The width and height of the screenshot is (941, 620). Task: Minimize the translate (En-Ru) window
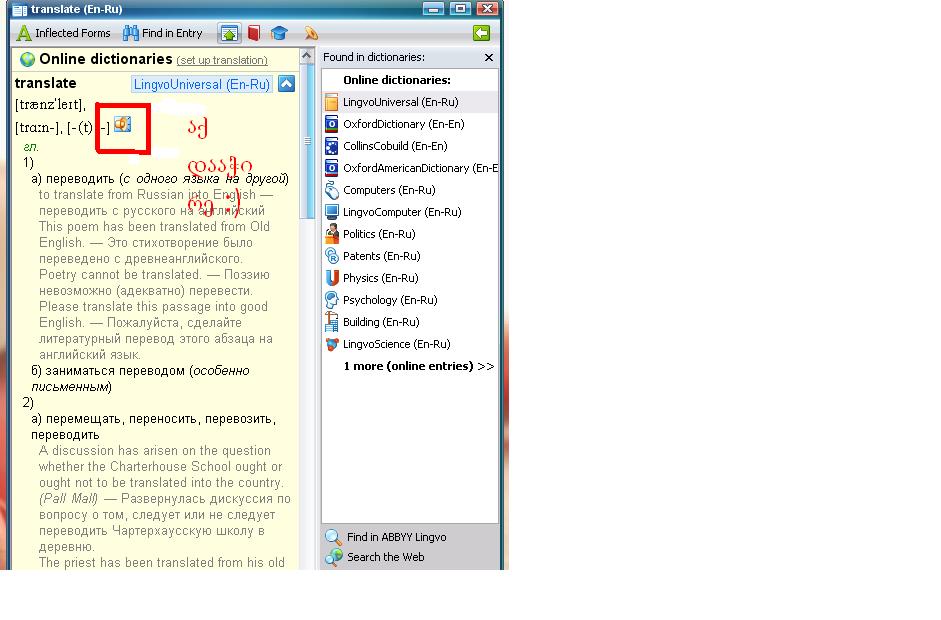click(433, 8)
